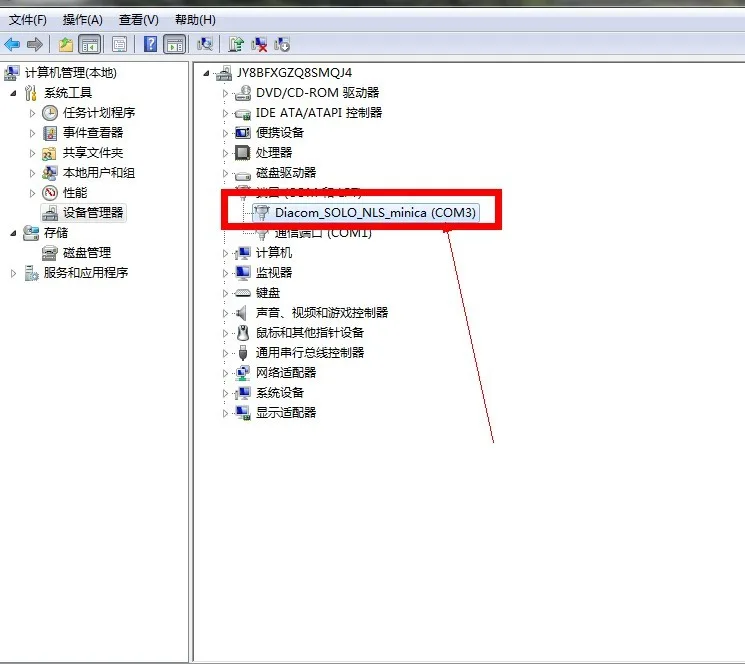Select 设备管理器 in the left tree
Screen dimensions: 745x664
tap(93, 213)
